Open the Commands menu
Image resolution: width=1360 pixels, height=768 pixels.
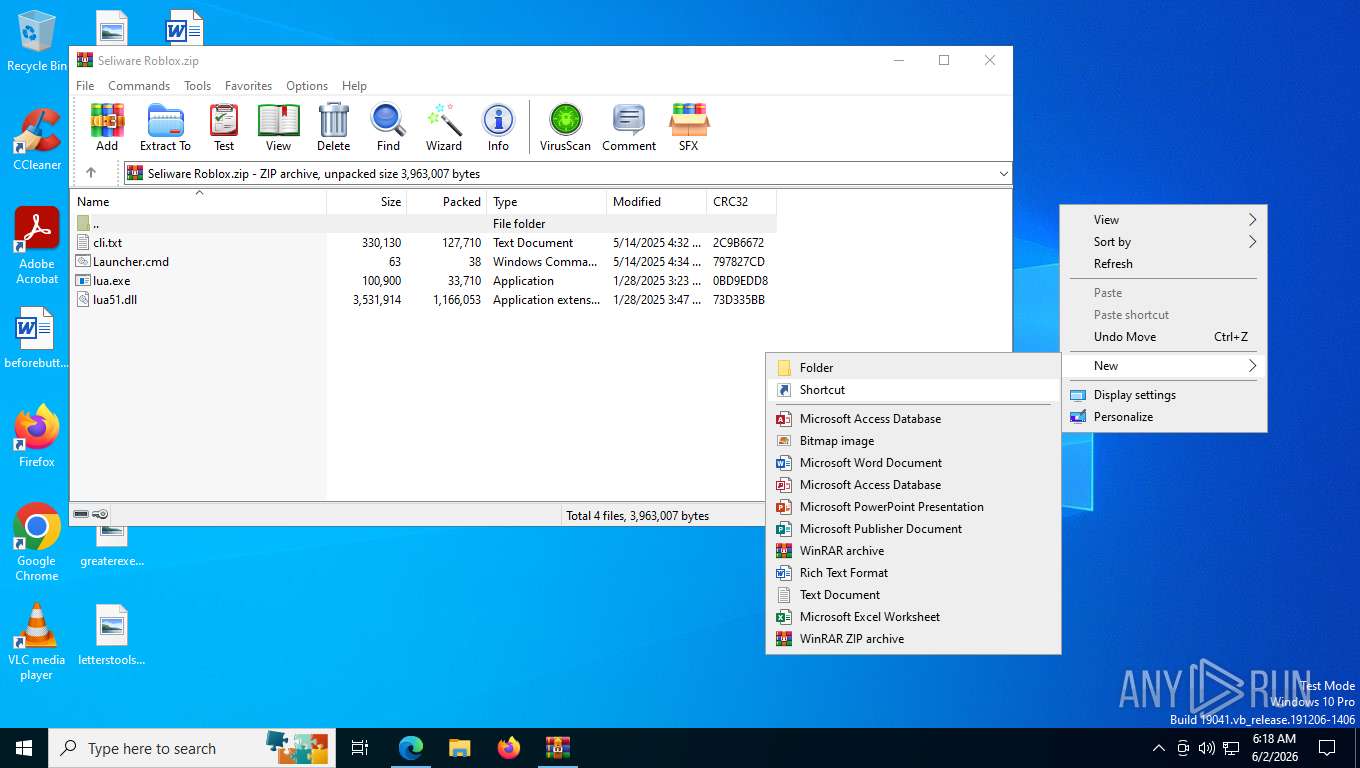139,86
